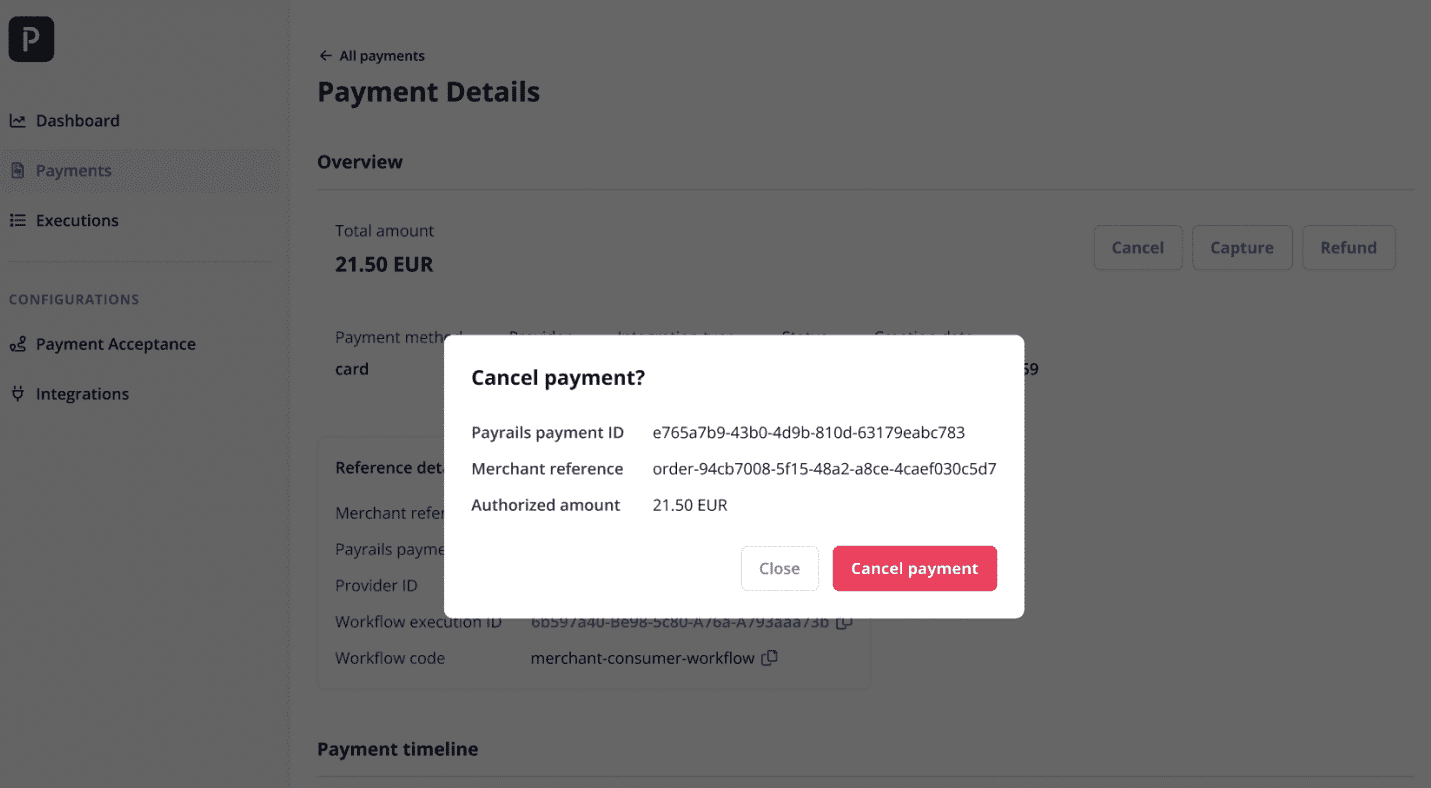The width and height of the screenshot is (1431, 788).
Task: Go to Payment Acceptance configuration
Action: click(116, 344)
